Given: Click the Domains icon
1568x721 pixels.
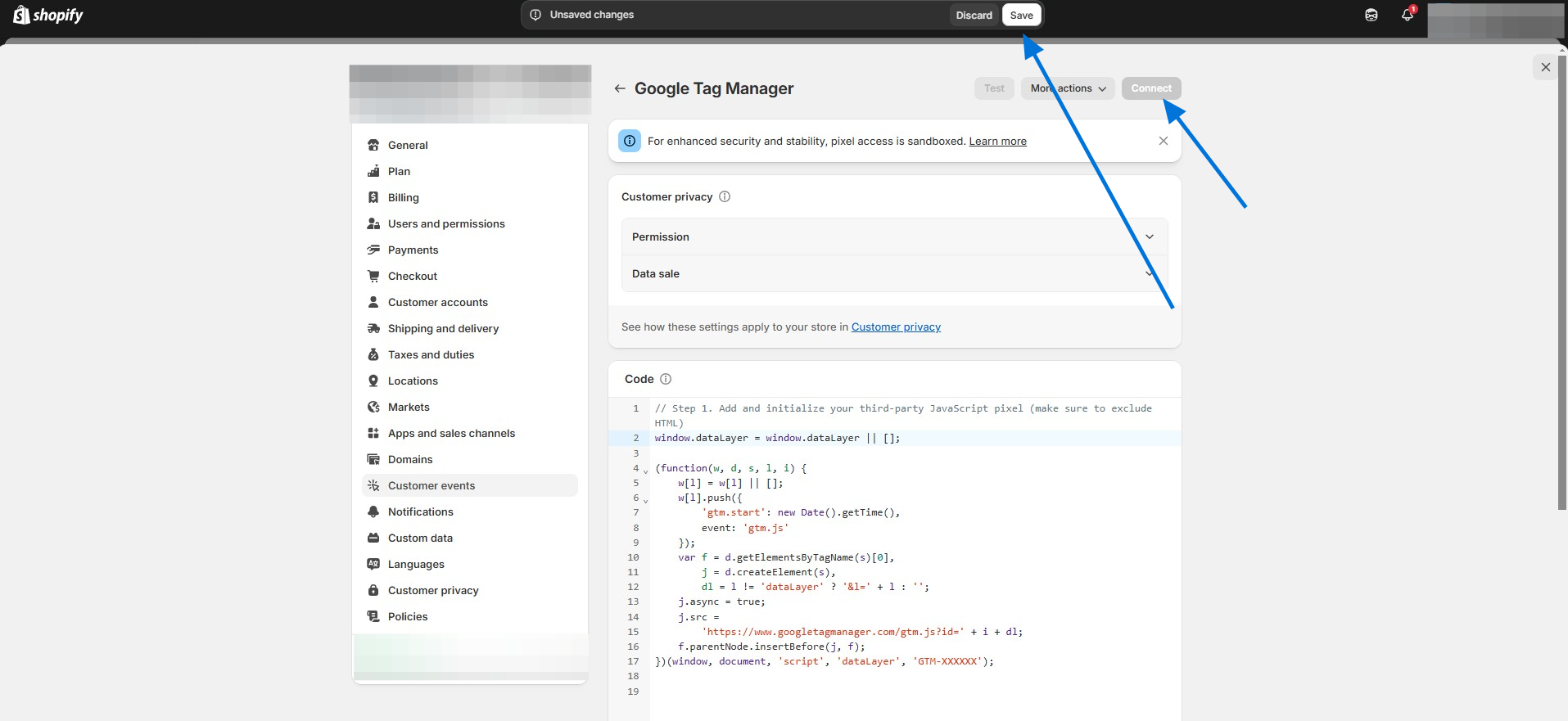Looking at the screenshot, I should point(373,459).
